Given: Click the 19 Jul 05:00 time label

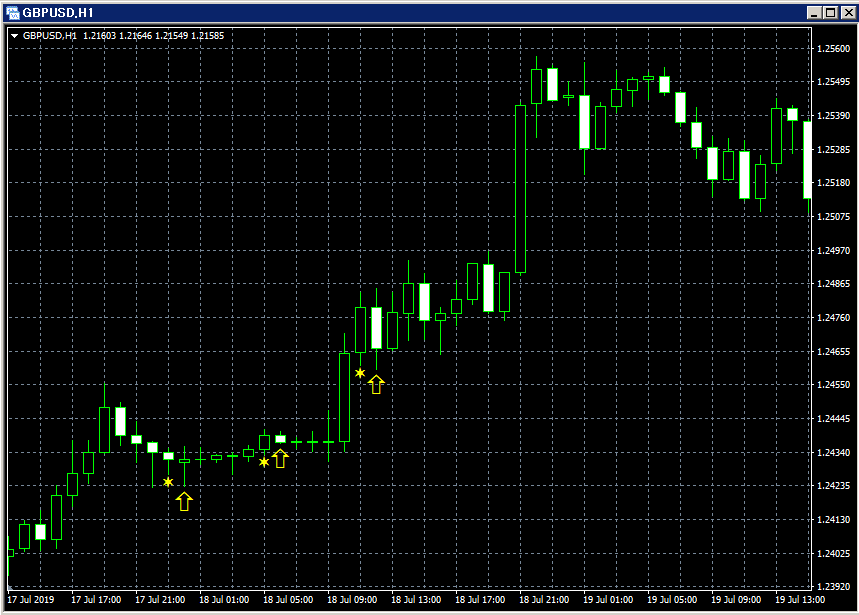Looking at the screenshot, I should [672, 600].
